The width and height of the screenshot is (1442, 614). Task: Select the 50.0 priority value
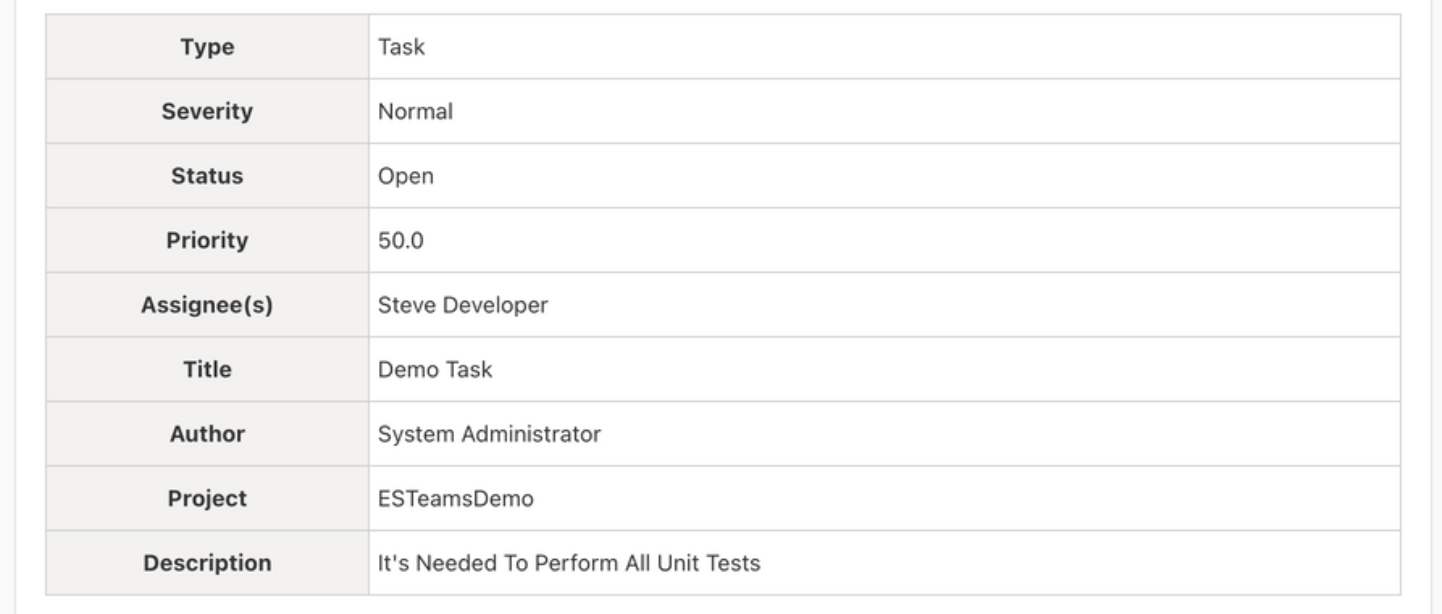tap(401, 240)
